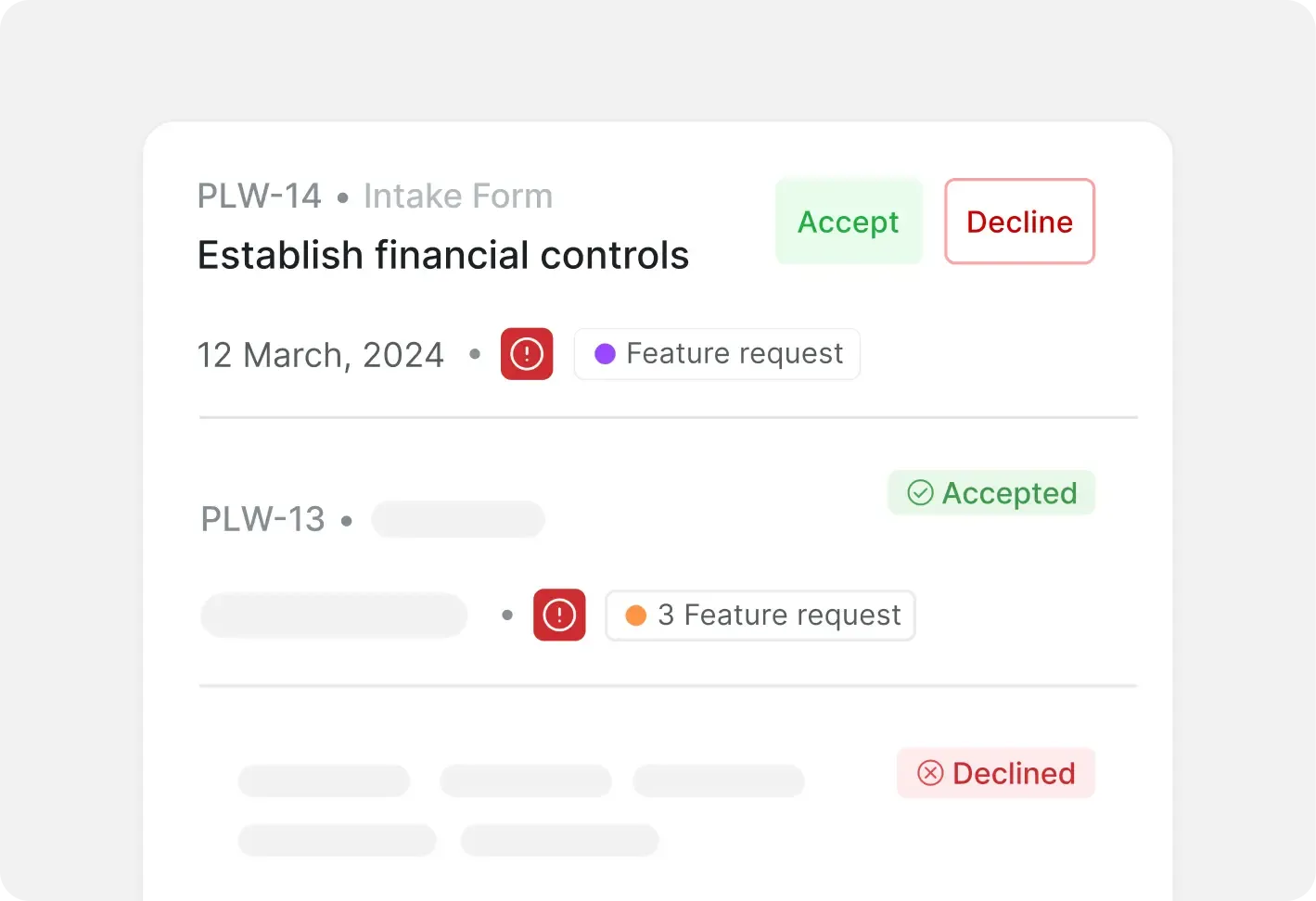
Task: Open the PLW-14 request item
Action: tap(258, 196)
